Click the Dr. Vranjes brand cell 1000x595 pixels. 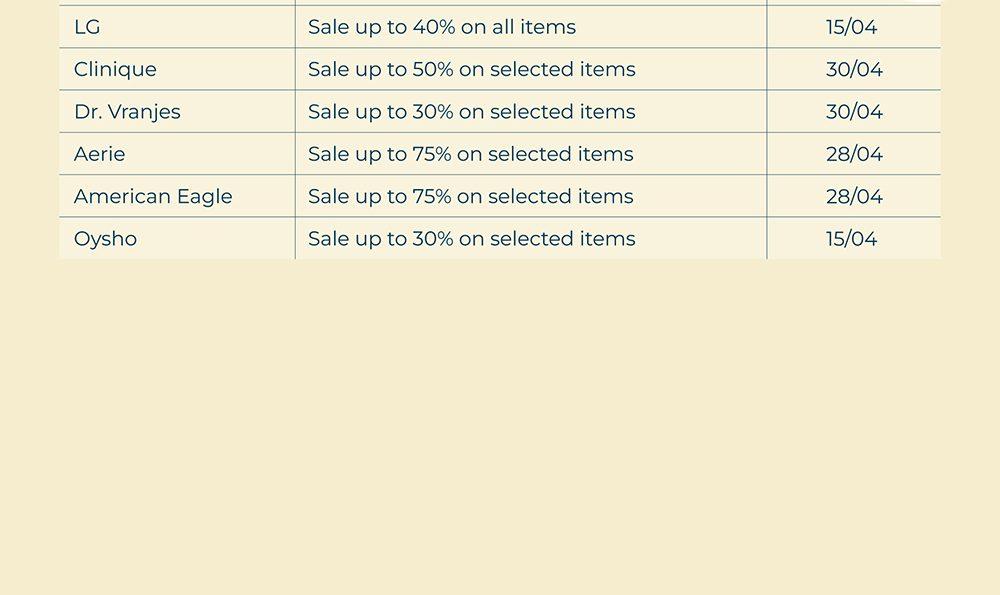point(127,112)
